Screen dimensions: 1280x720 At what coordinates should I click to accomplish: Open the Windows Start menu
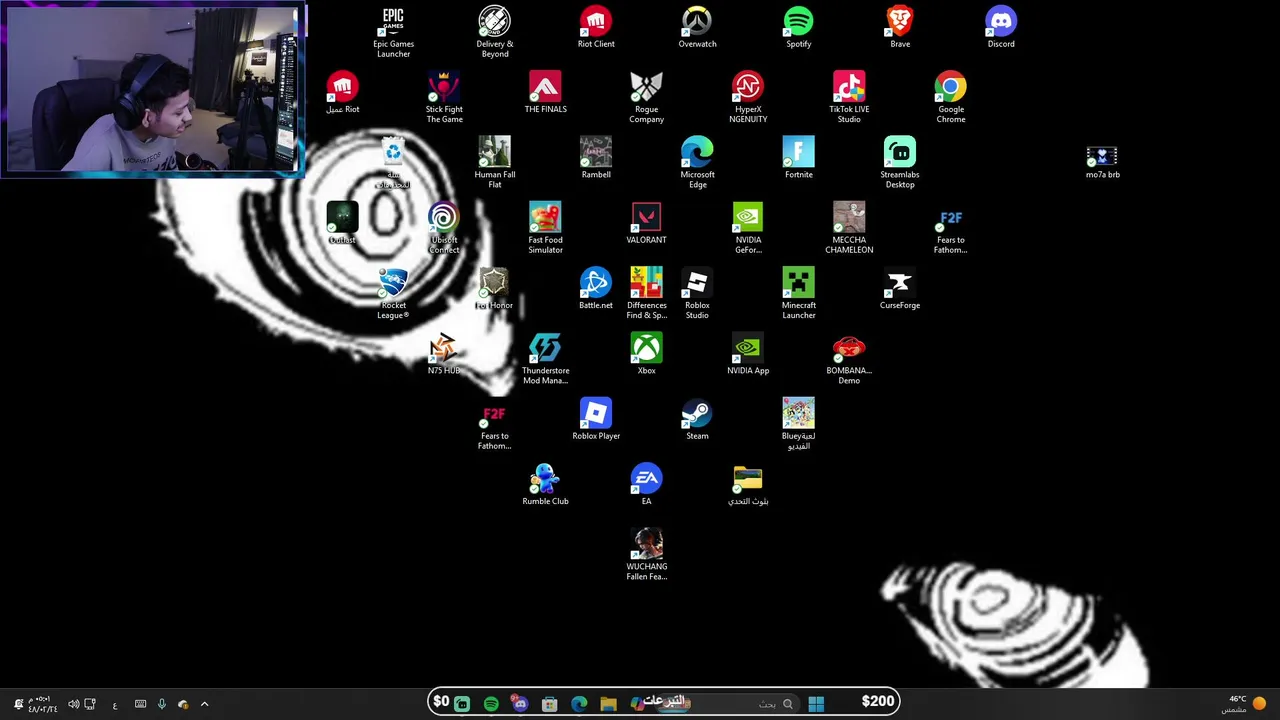(x=816, y=703)
